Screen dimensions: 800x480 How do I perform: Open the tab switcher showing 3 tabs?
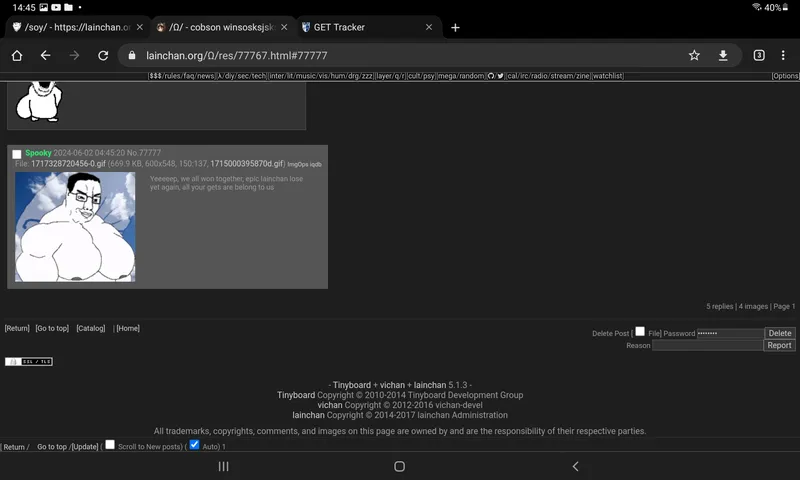759,56
